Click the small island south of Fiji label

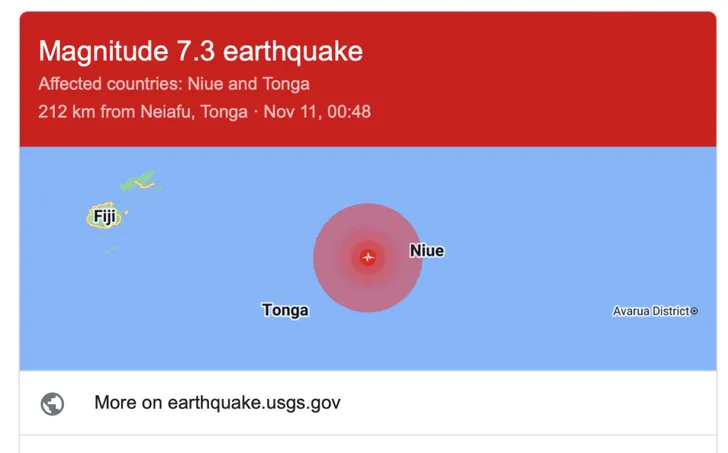pos(113,248)
